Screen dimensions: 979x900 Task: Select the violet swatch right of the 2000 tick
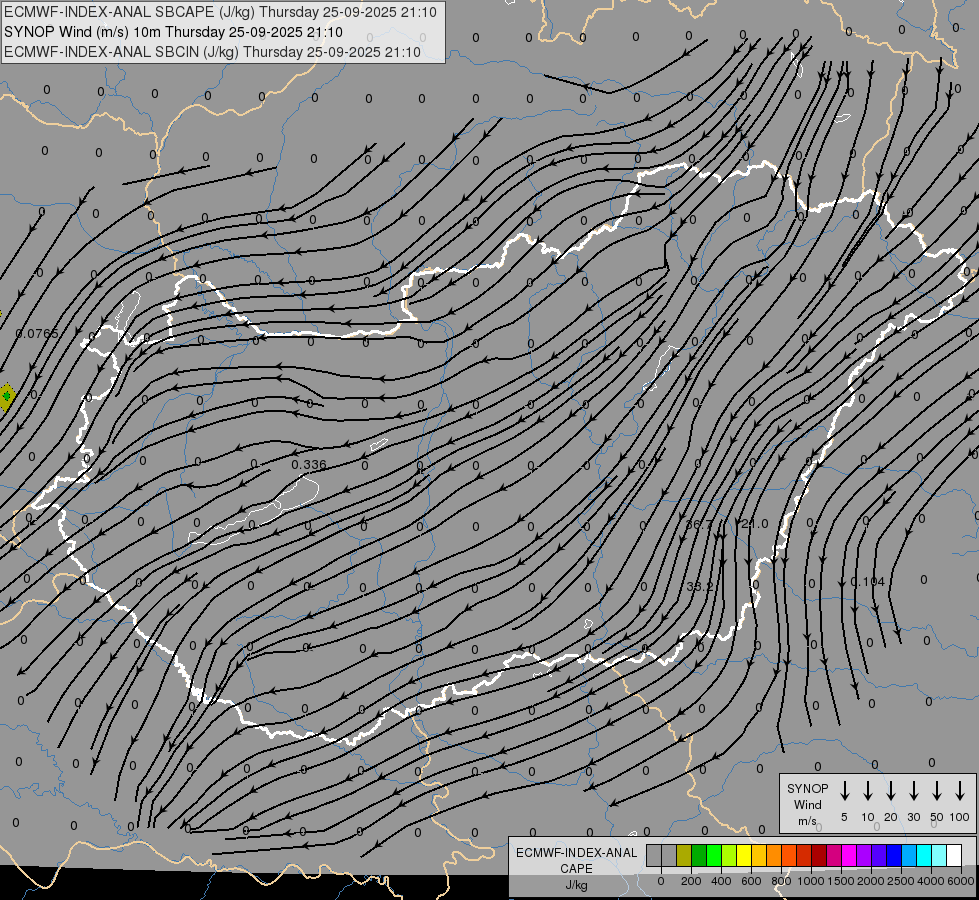879,855
